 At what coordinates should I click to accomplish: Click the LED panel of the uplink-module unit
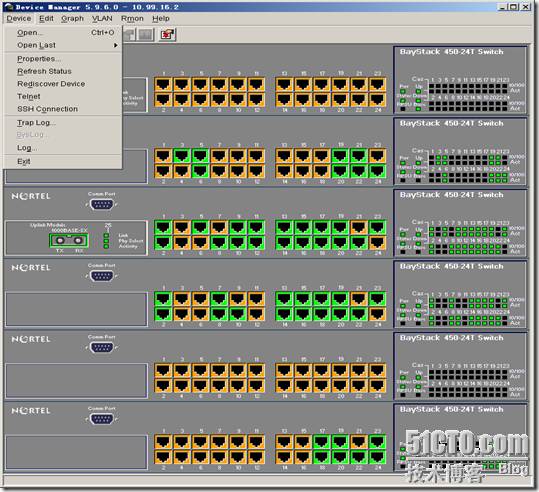(460, 223)
